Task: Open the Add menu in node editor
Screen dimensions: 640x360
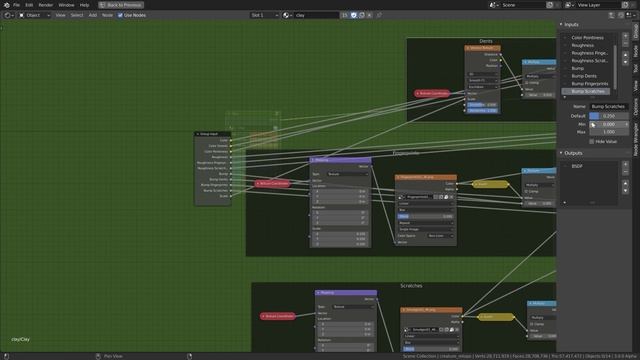Action: [93, 15]
